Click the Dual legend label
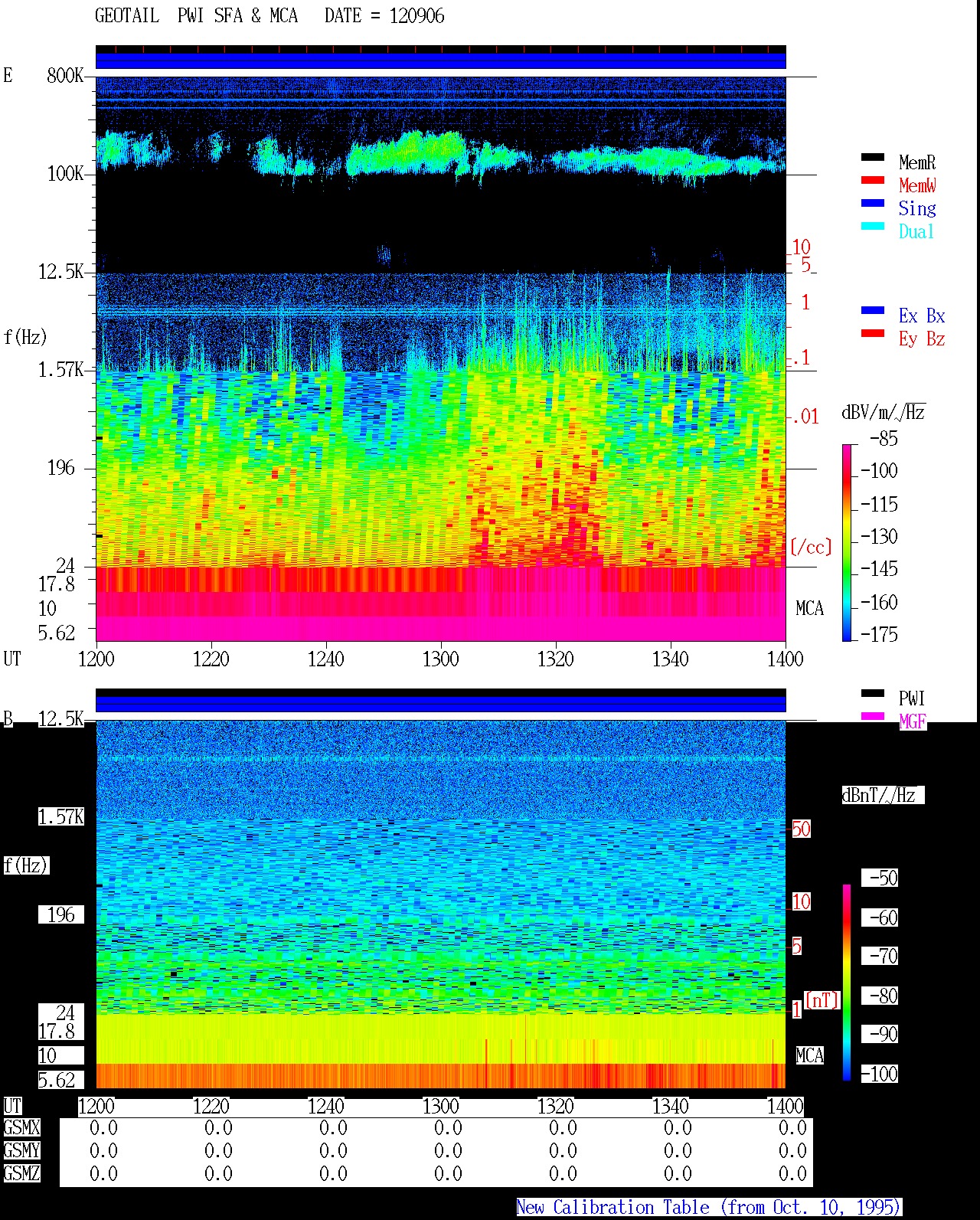Screen dimensions: 980x1220 (x=916, y=231)
